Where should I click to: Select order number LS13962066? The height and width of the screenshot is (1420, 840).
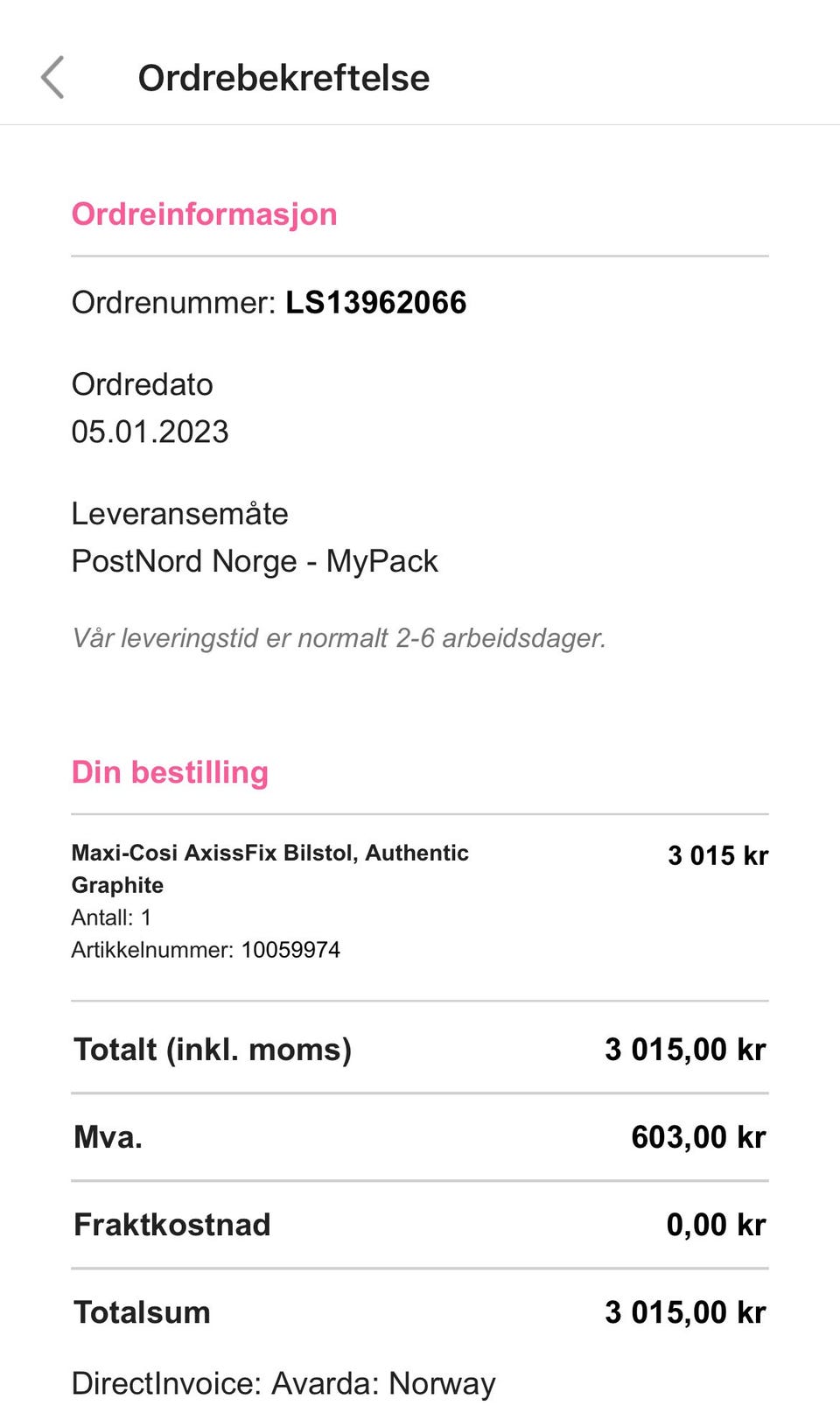pyautogui.click(x=376, y=303)
